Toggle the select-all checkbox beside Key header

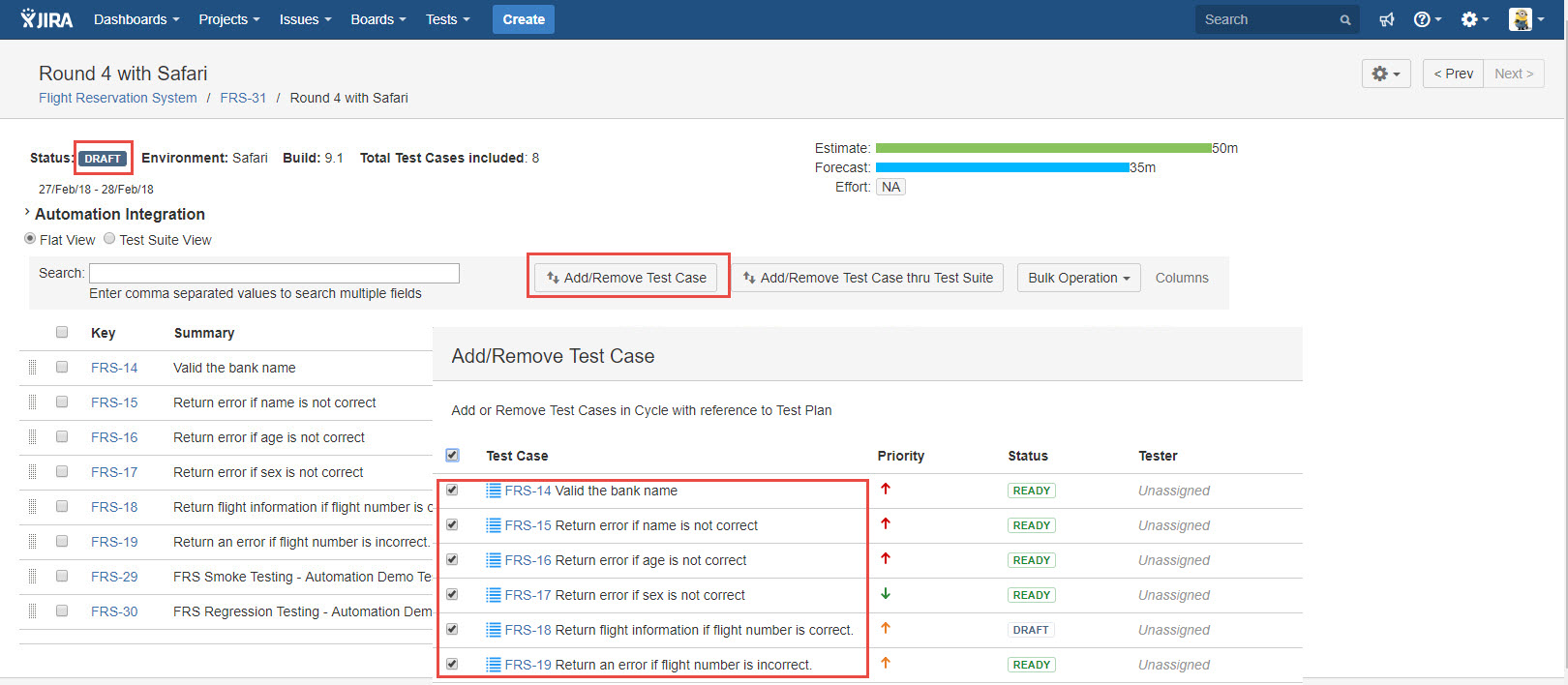pyautogui.click(x=62, y=332)
